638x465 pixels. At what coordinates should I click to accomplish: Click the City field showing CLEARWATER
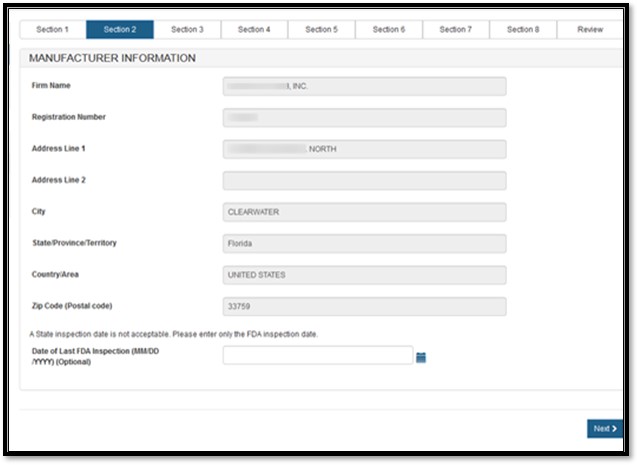[364, 212]
